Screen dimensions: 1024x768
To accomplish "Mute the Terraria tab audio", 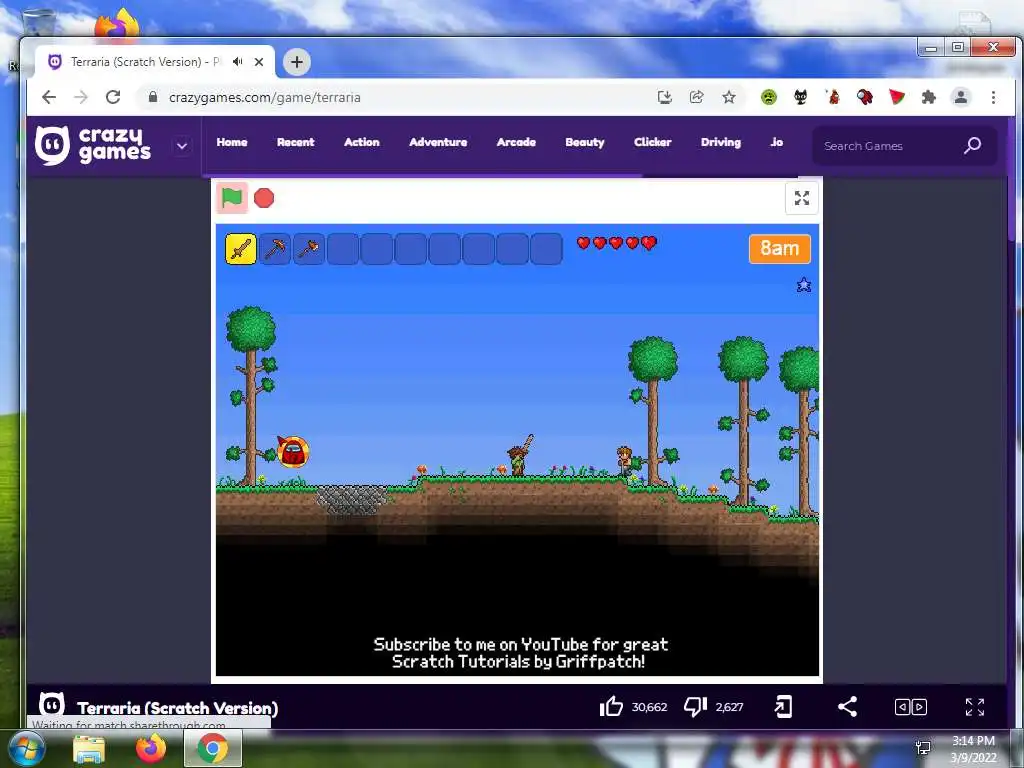I will tap(238, 61).
